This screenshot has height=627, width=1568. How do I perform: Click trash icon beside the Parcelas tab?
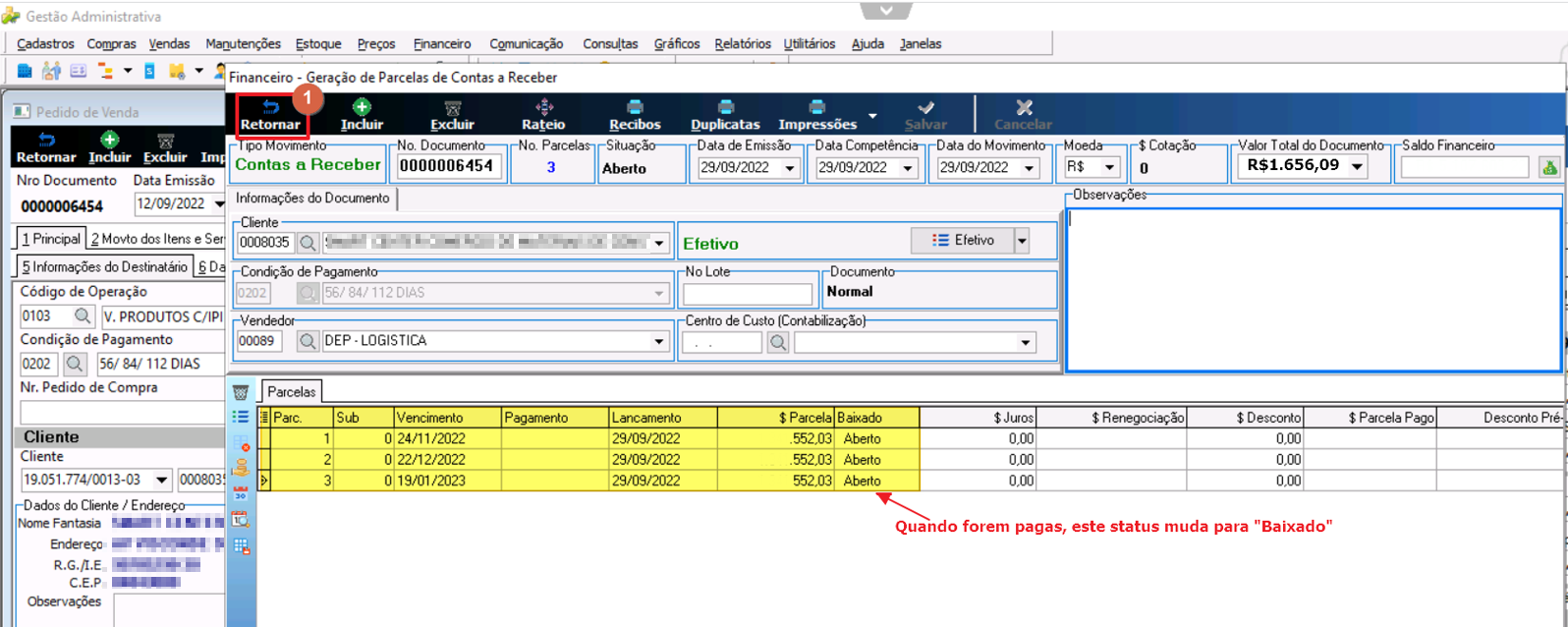(x=241, y=392)
